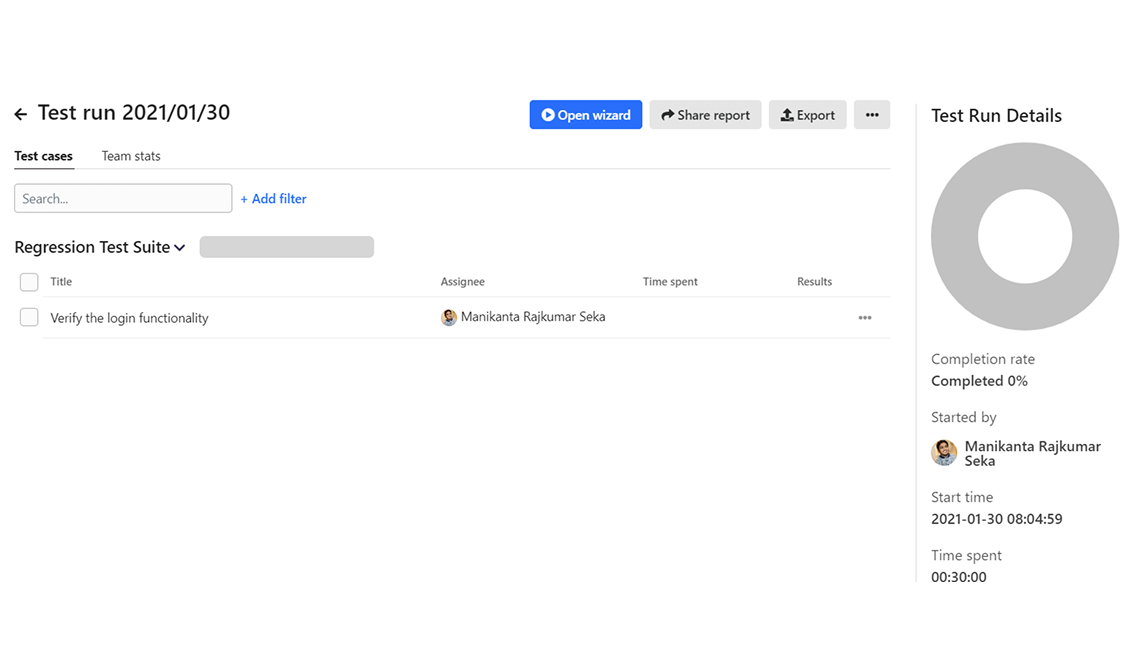The height and width of the screenshot is (668, 1148).
Task: Check the Verify the login functionality checkbox
Action: point(29,317)
